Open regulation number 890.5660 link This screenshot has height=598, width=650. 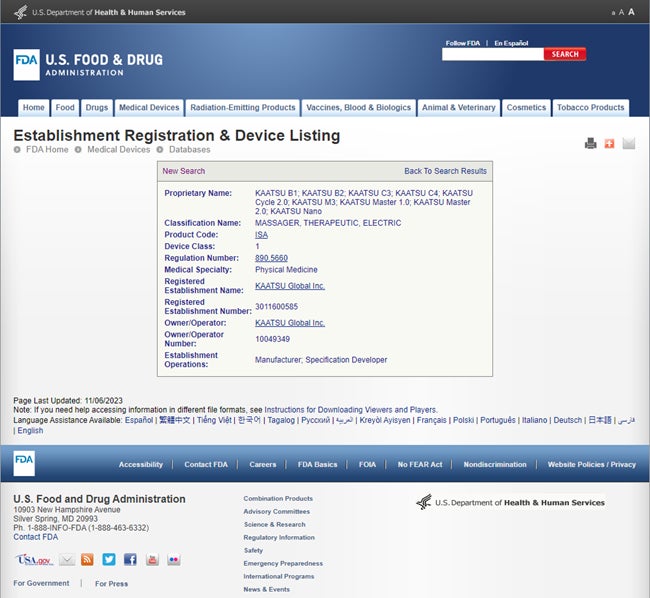pyautogui.click(x=271, y=258)
